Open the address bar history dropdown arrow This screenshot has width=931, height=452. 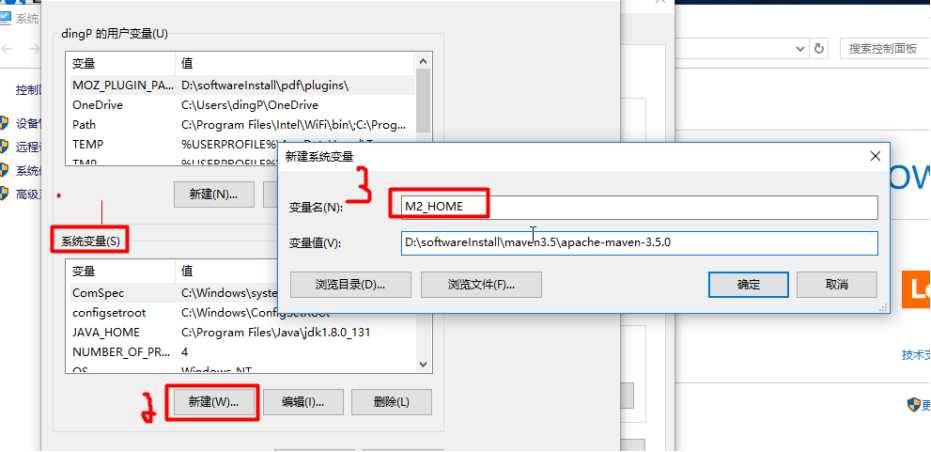pos(800,49)
